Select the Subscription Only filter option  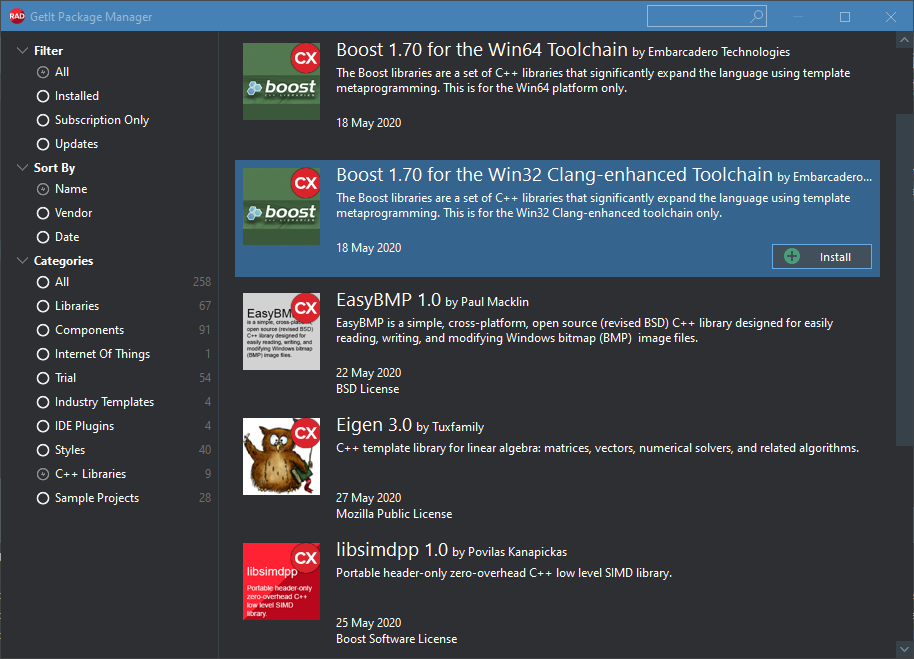[43, 120]
